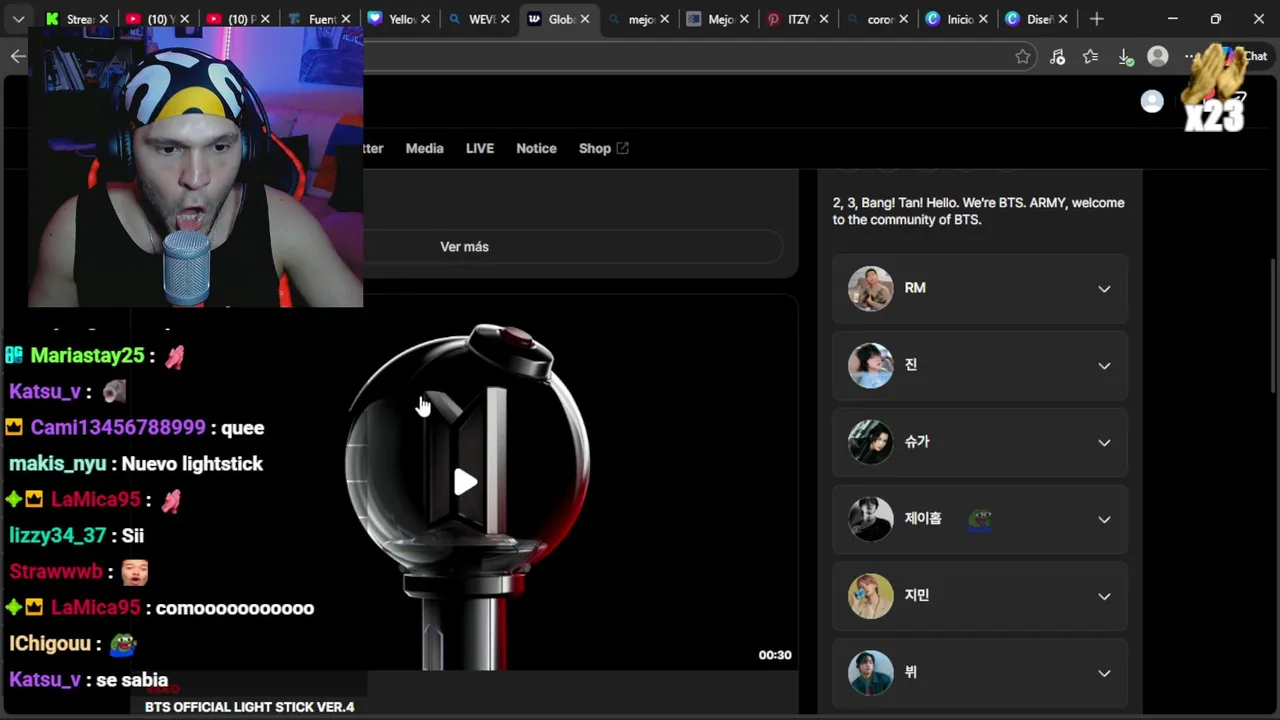Click 지민's profile photo

(870, 596)
